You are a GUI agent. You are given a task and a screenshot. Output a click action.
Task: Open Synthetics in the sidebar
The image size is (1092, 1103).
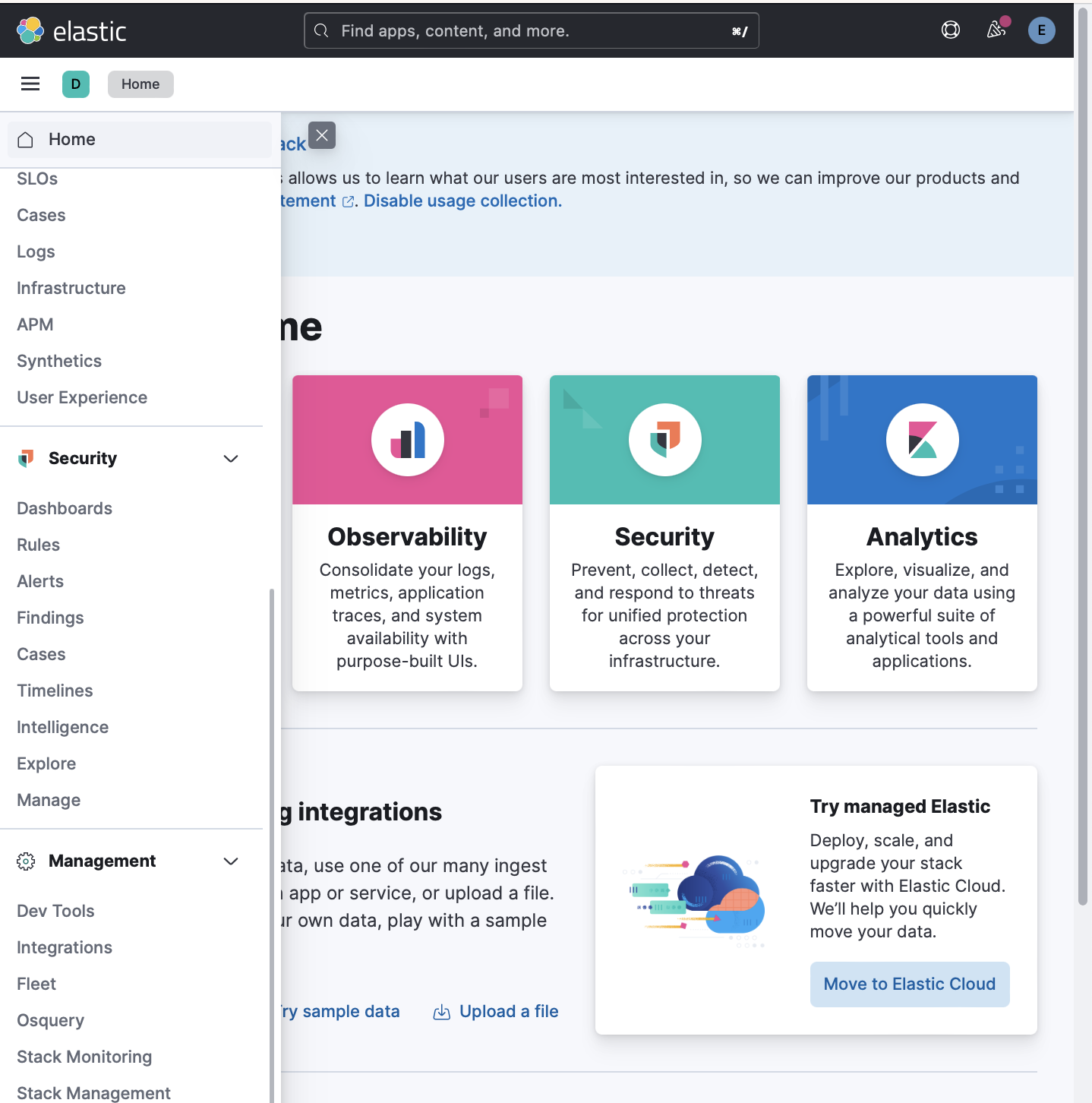point(59,362)
